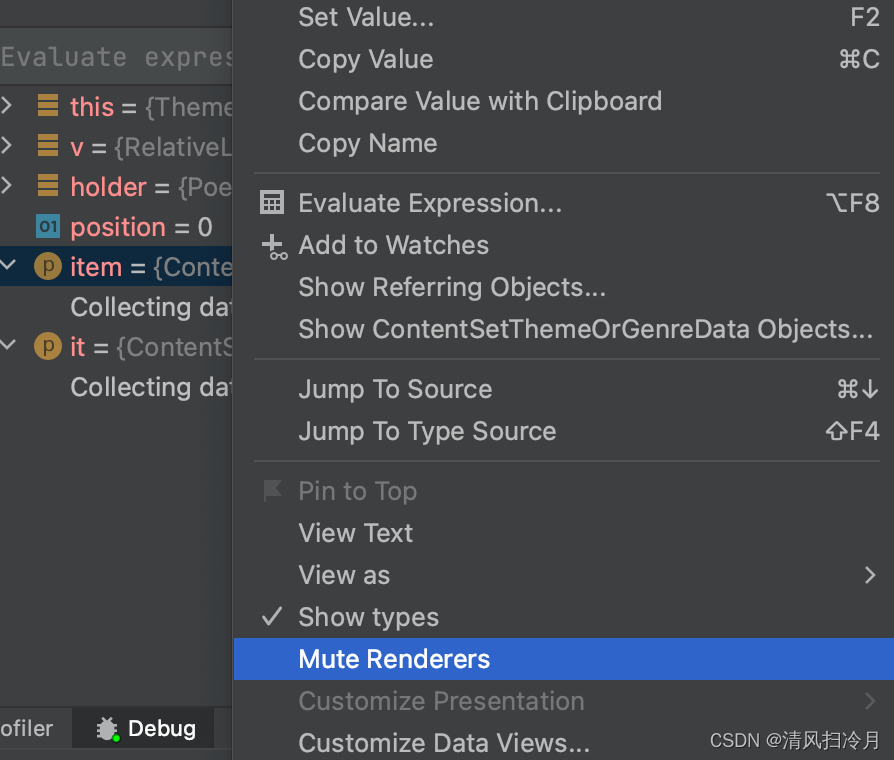Viewport: 894px width, 760px height.
Task: Click the Pin to Top flag icon
Action: pos(271,490)
